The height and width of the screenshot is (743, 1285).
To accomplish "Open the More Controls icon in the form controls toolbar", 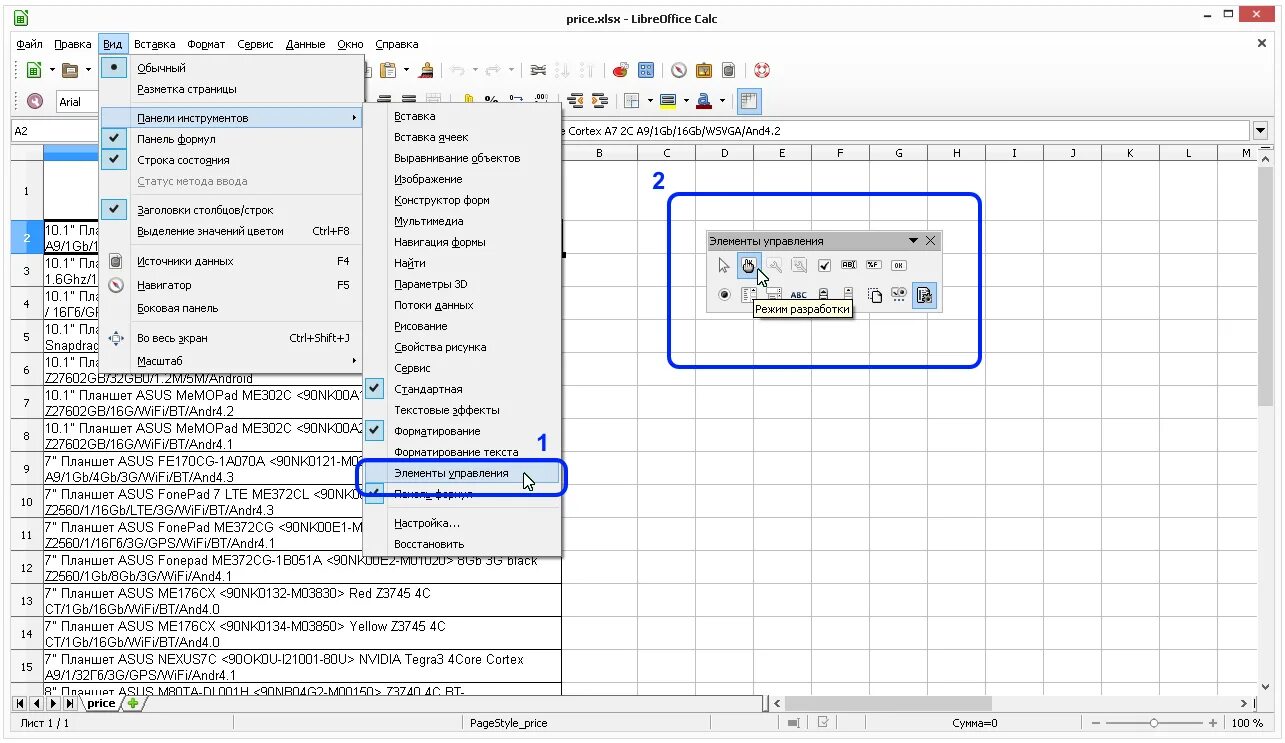I will click(899, 295).
